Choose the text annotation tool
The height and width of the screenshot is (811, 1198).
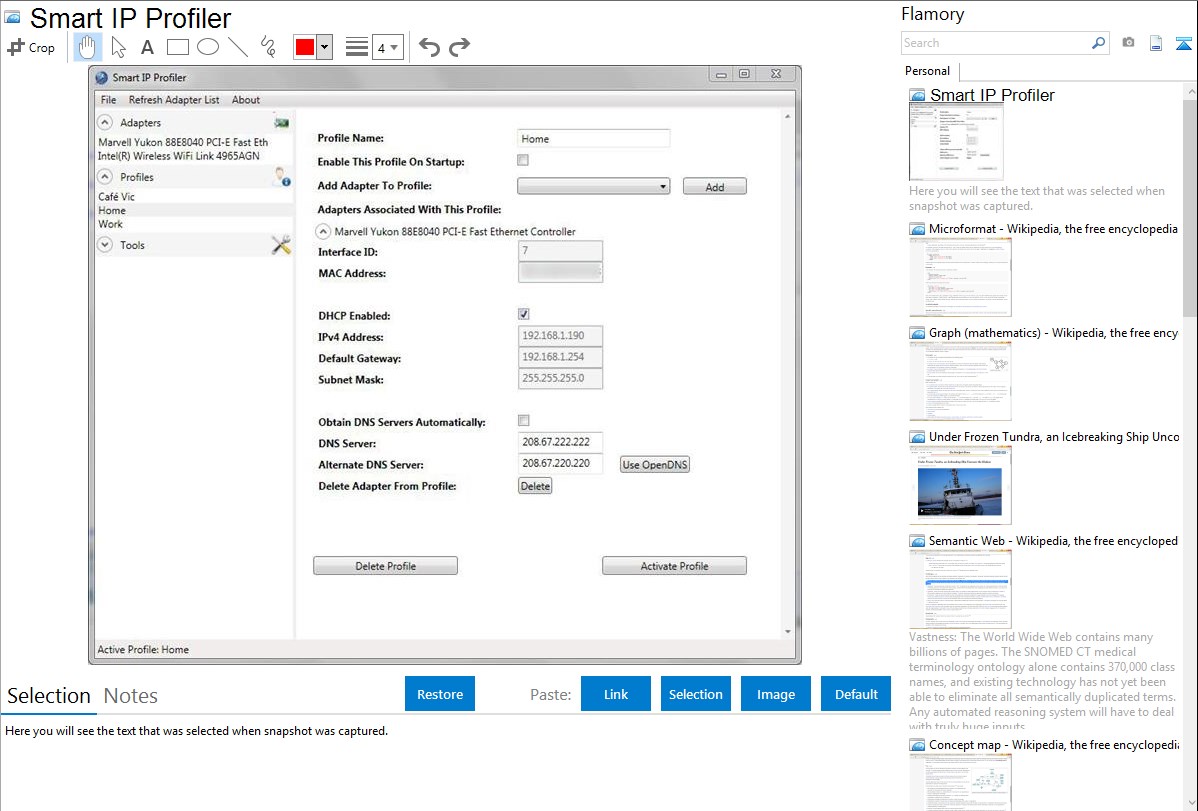(x=147, y=47)
